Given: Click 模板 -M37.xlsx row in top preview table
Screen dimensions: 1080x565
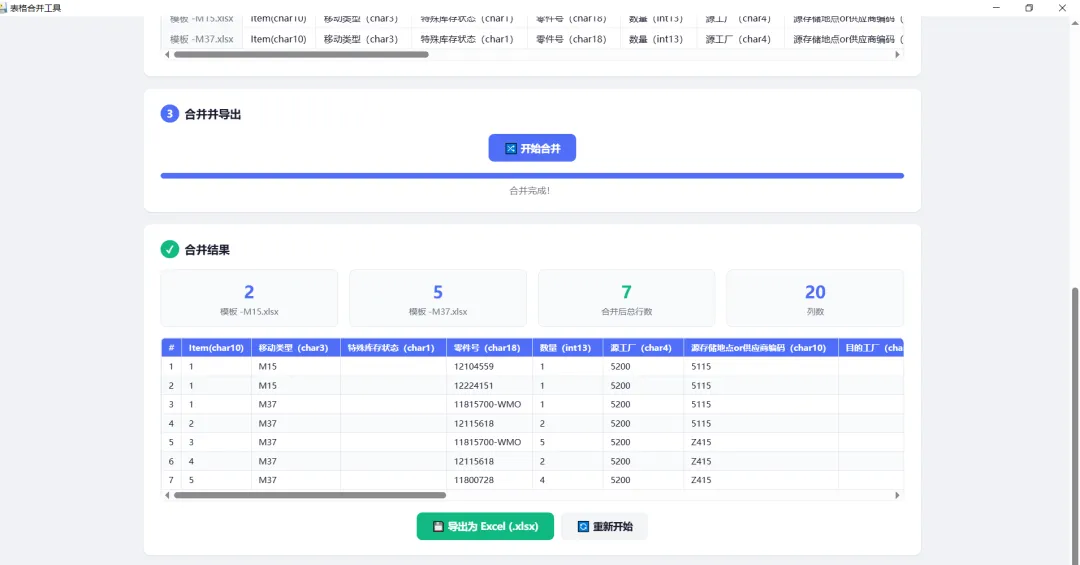Looking at the screenshot, I should (x=532, y=39).
